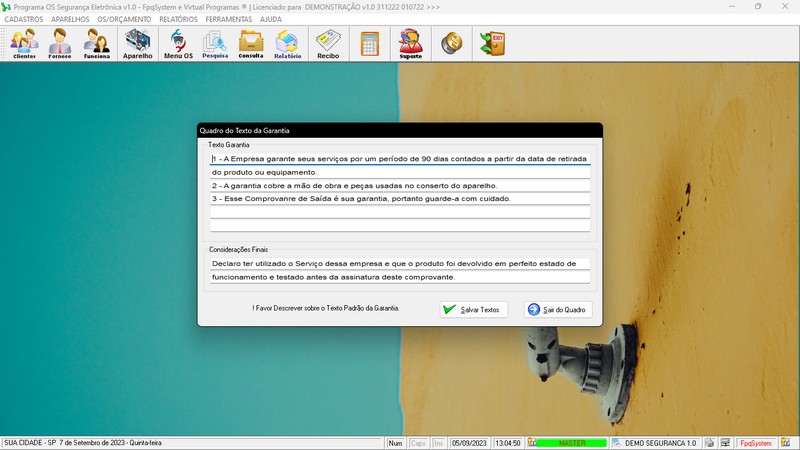This screenshot has width=800, height=450.
Task: Click the gold coin finance icon
Action: 452,43
